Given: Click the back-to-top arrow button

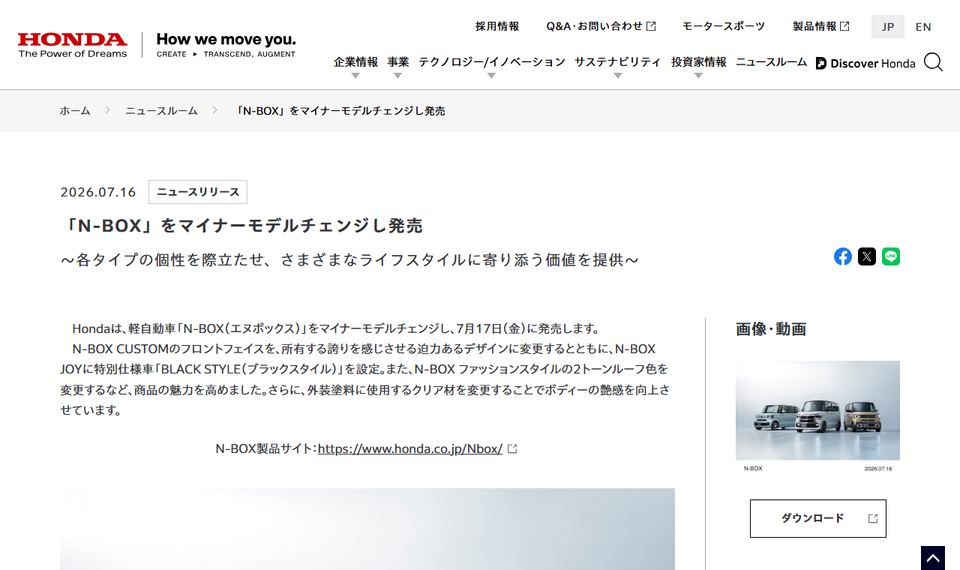Looking at the screenshot, I should tap(932, 558).
